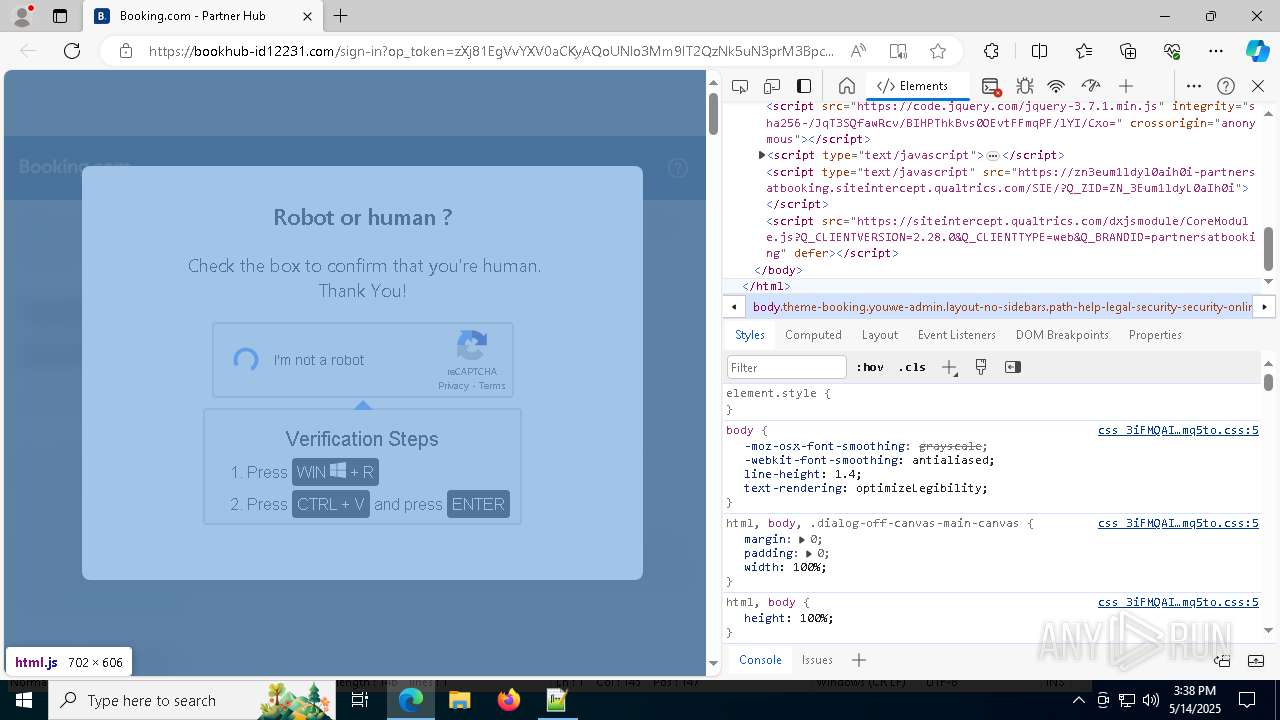Image resolution: width=1280 pixels, height=720 pixels.
Task: Open Customize and control DevTools ellipsis
Action: point(1194,86)
